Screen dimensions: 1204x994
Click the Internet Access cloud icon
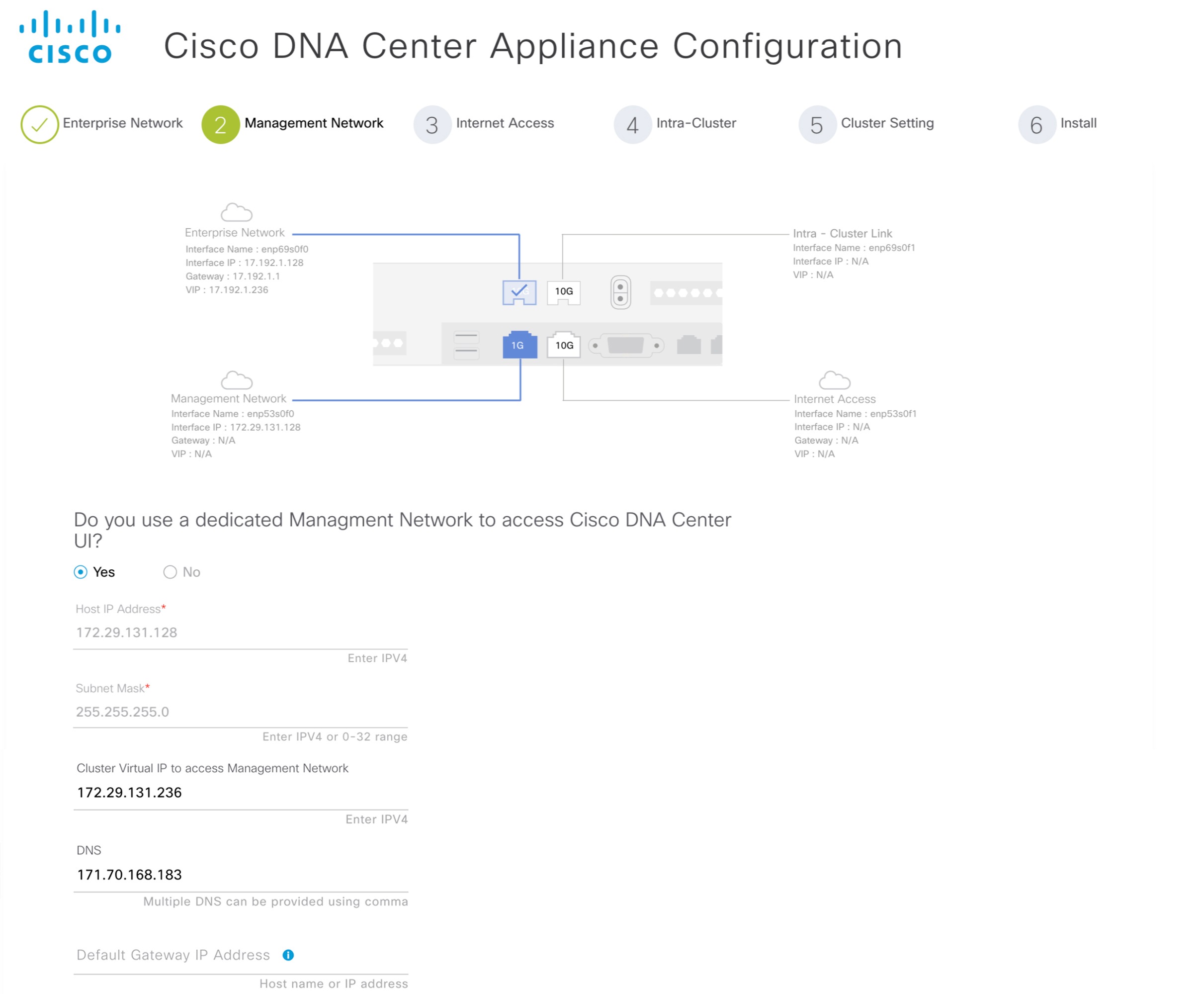(834, 379)
